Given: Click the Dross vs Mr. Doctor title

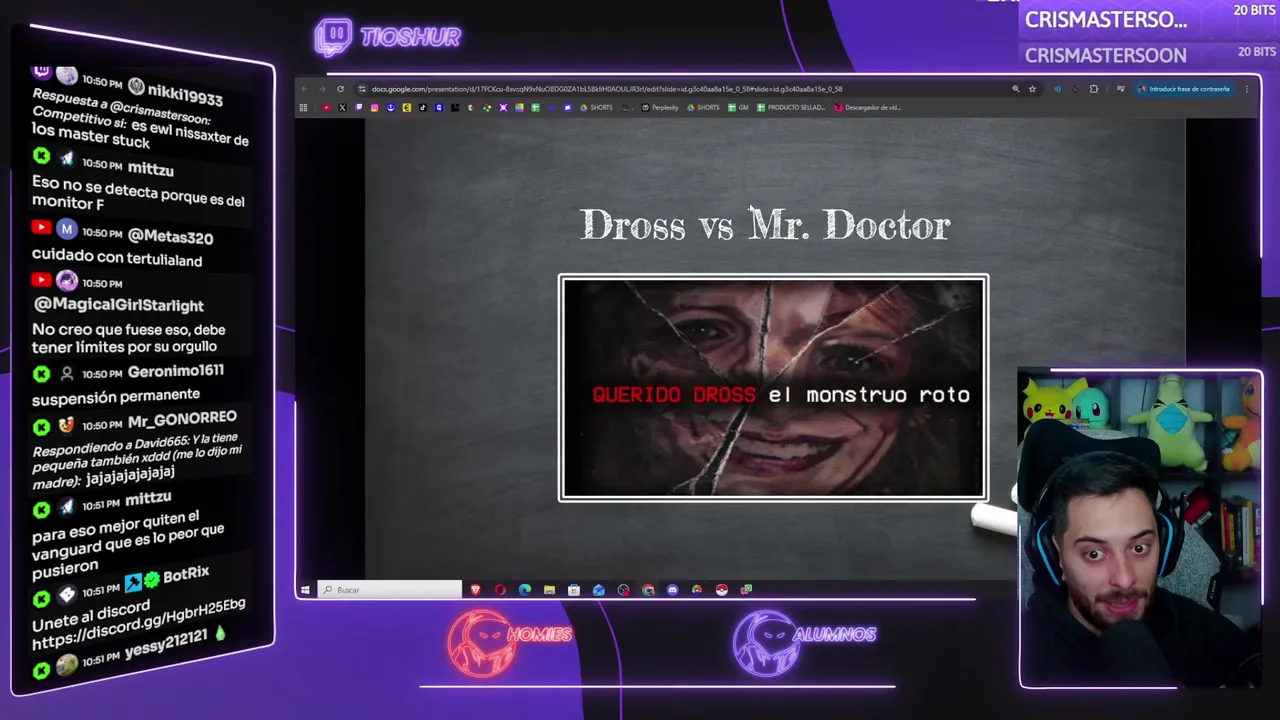Looking at the screenshot, I should coord(765,225).
